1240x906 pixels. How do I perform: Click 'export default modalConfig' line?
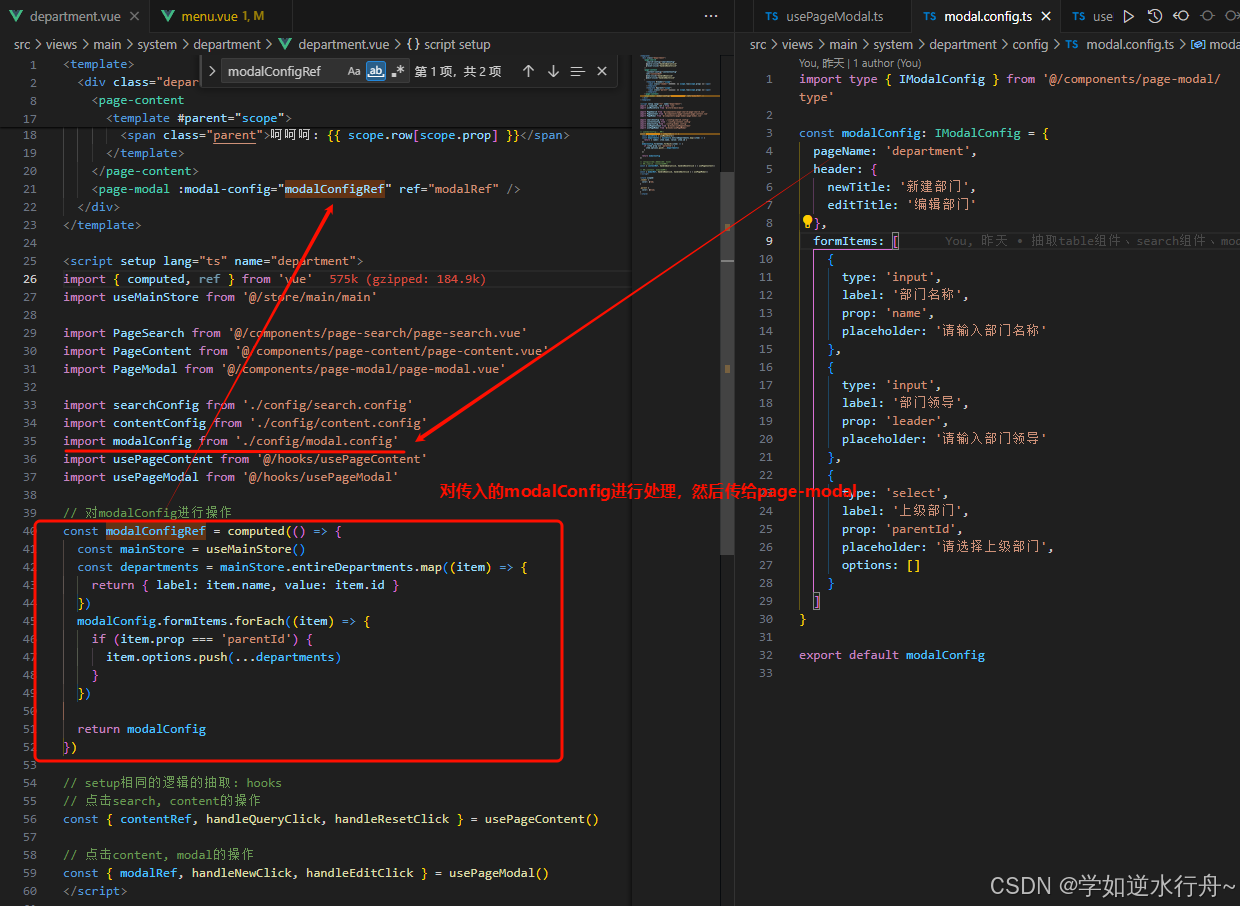pyautogui.click(x=892, y=655)
